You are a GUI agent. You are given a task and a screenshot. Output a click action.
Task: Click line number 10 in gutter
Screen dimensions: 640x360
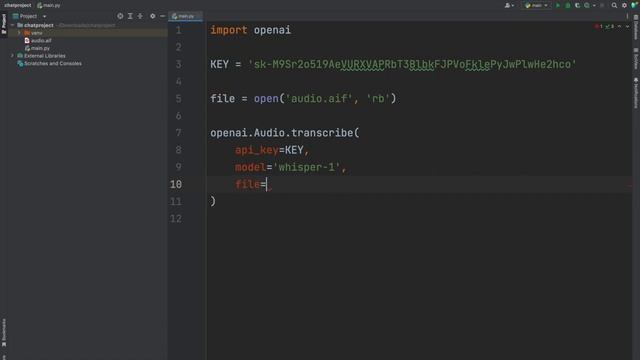click(x=176, y=184)
